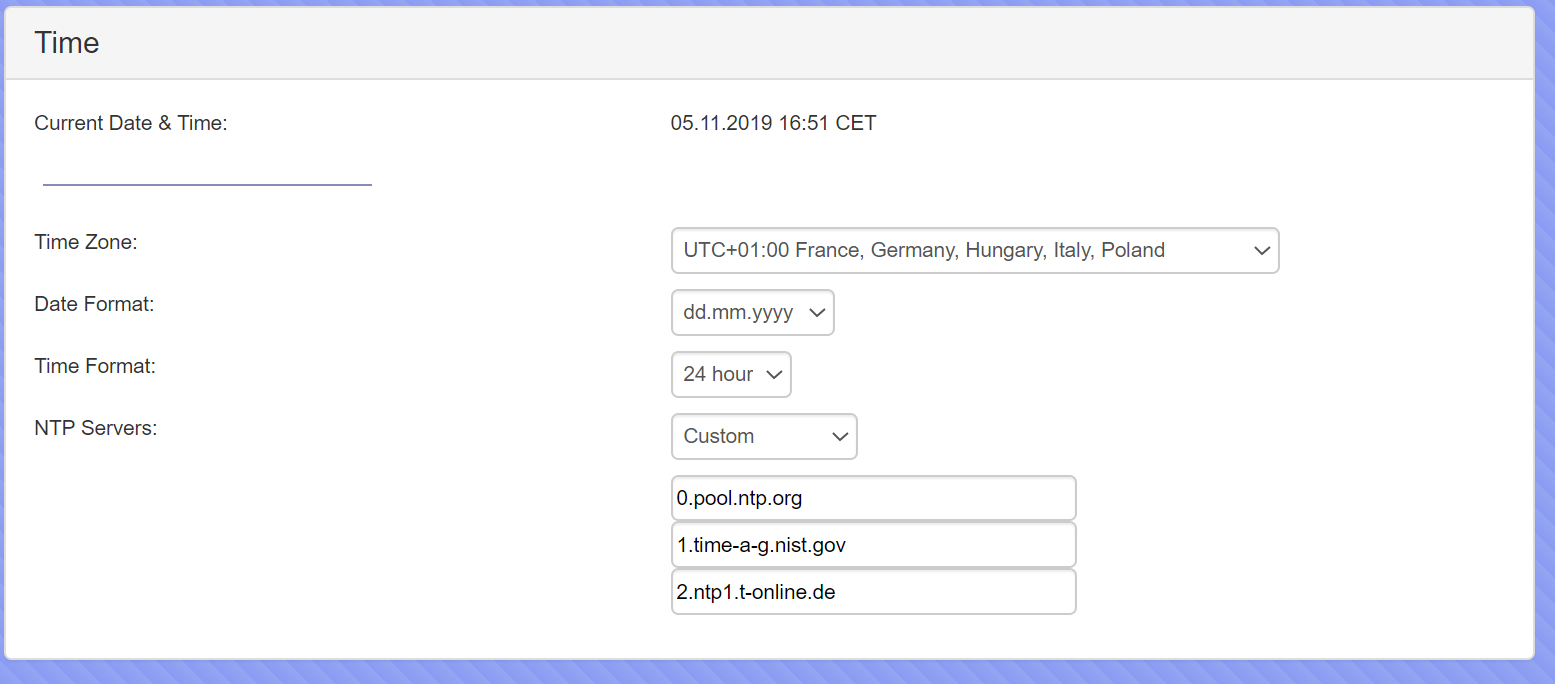Click the chevron arrow on Time Format selector
Viewport: 1555px width, 684px height.
click(773, 375)
